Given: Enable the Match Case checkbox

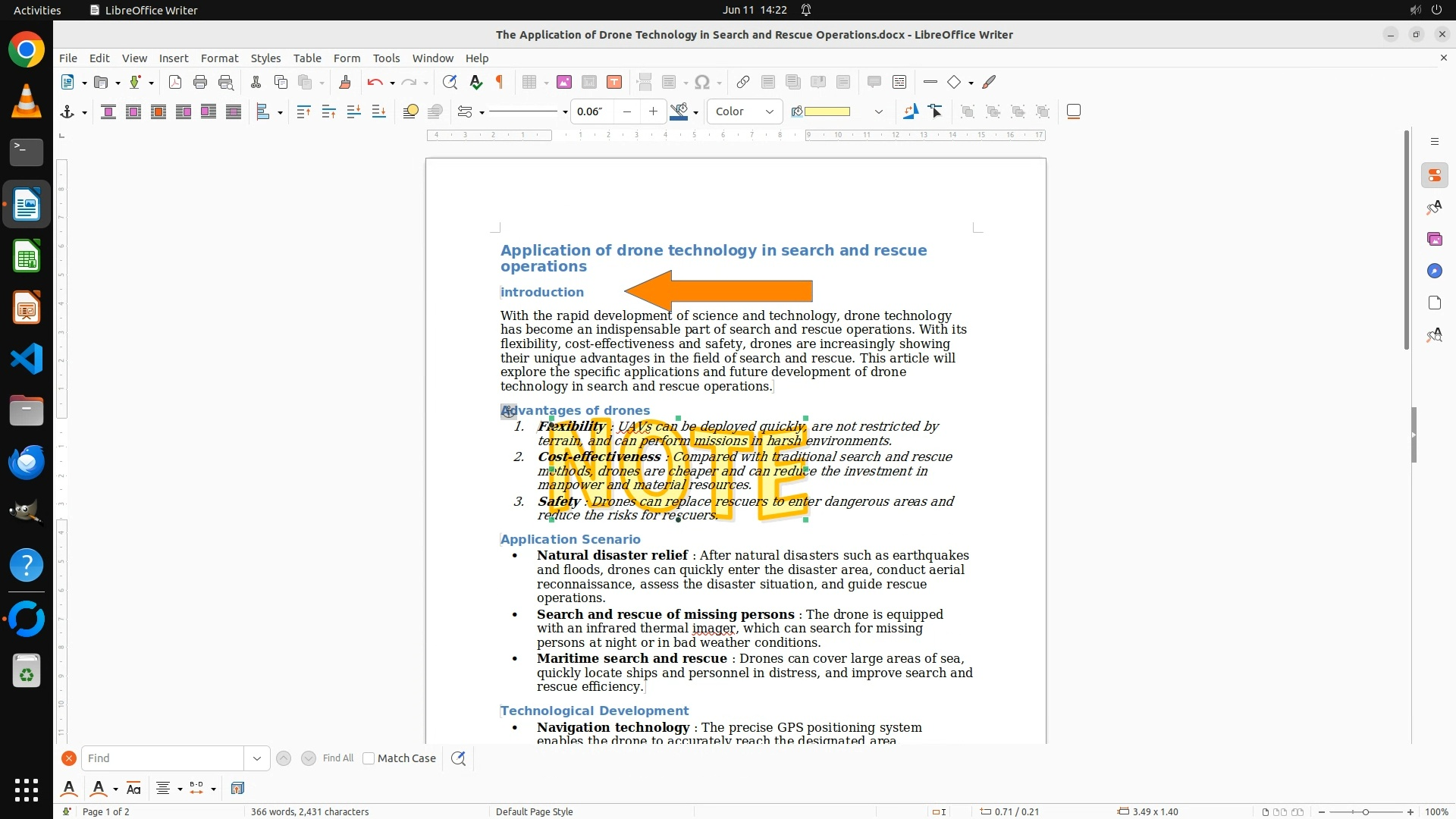Looking at the screenshot, I should click(369, 758).
